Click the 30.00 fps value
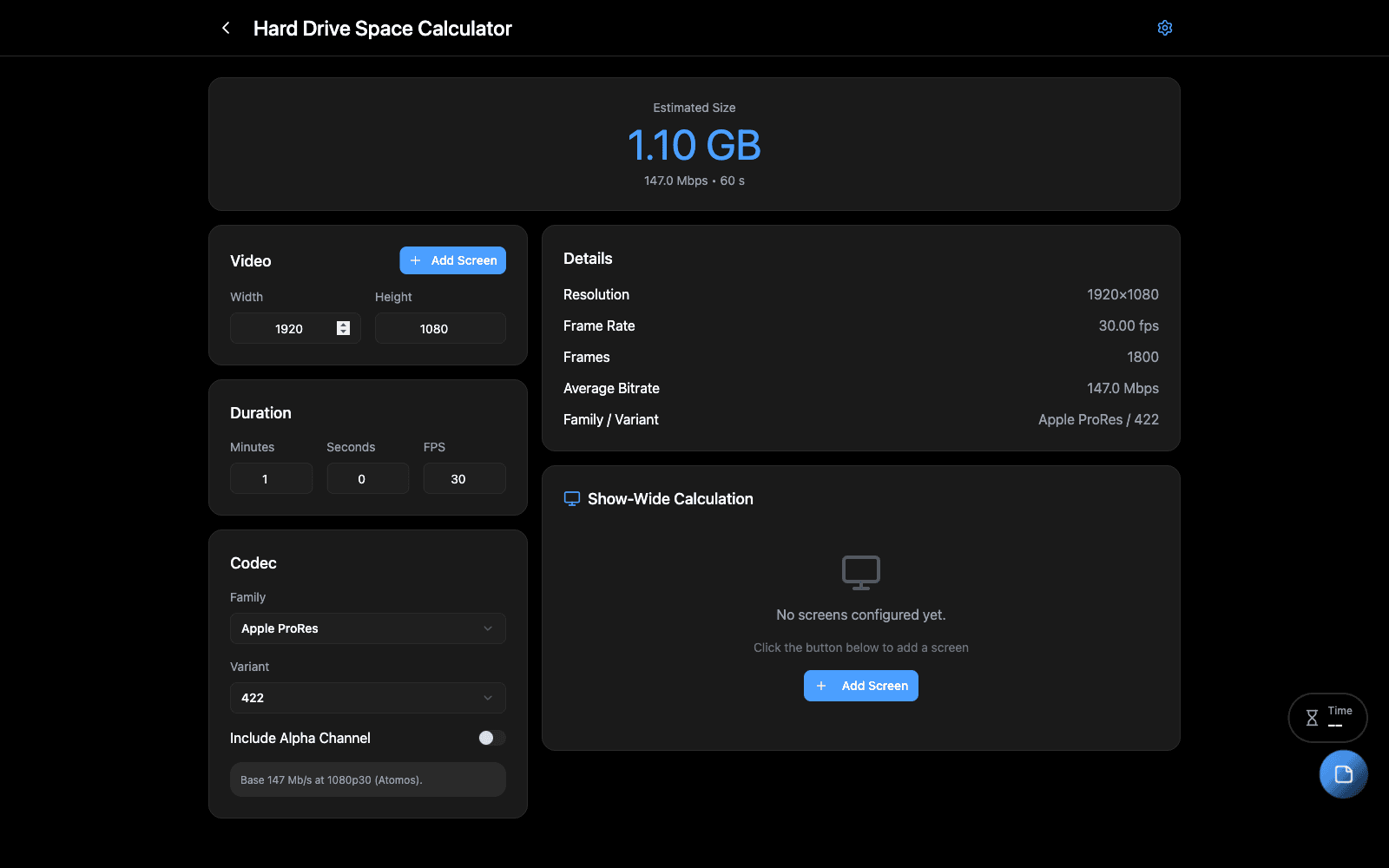This screenshot has height=868, width=1389. [x=1129, y=325]
